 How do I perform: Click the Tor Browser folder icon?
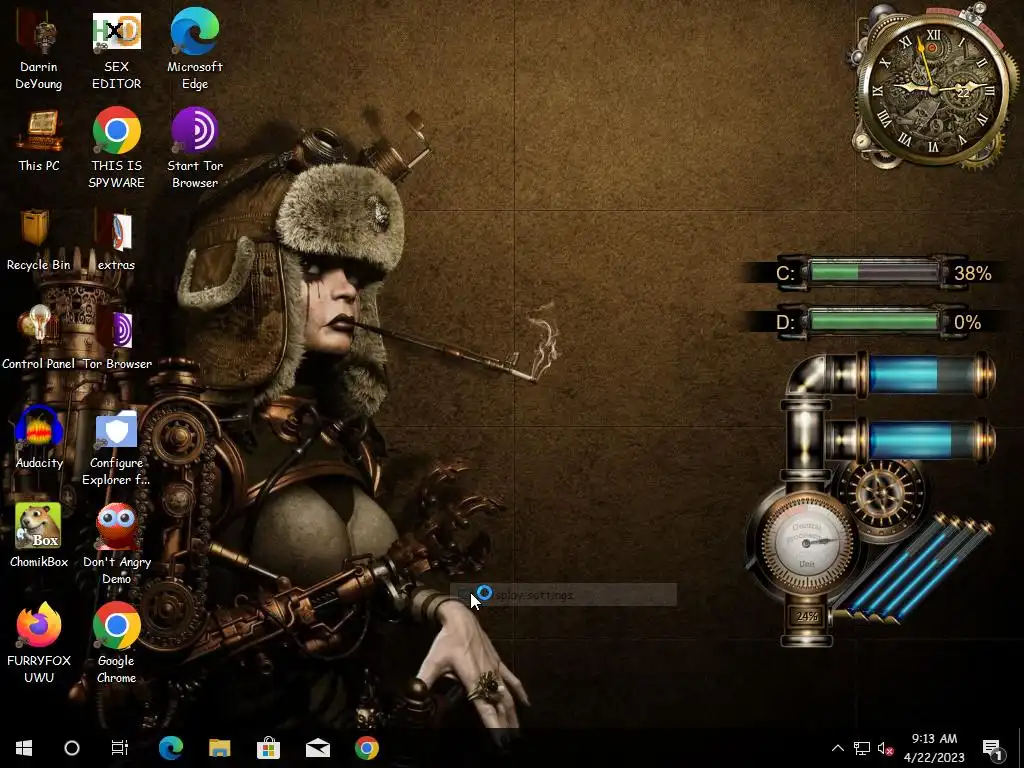tap(117, 341)
